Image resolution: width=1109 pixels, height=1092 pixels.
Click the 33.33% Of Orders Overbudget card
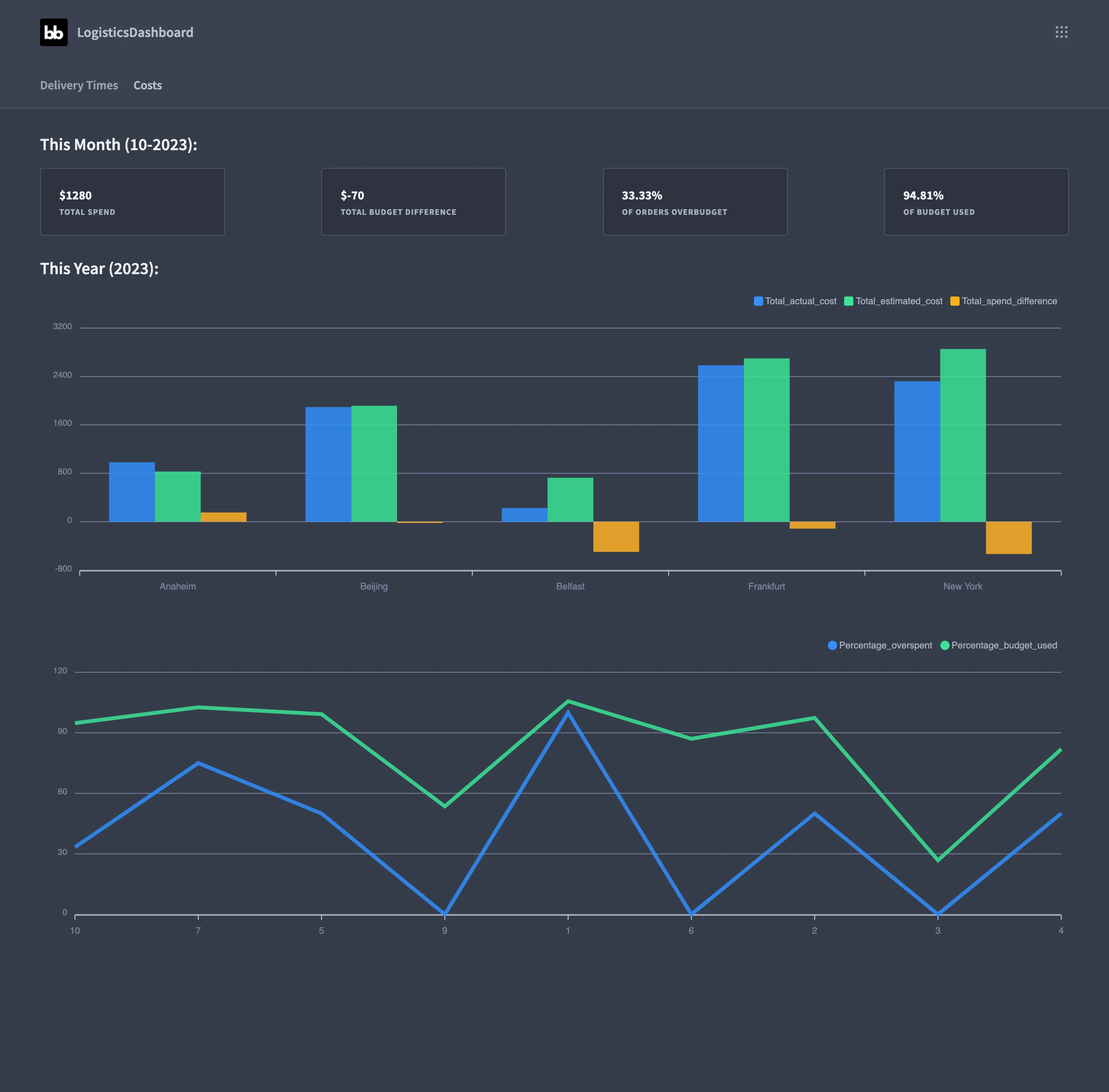[695, 201]
